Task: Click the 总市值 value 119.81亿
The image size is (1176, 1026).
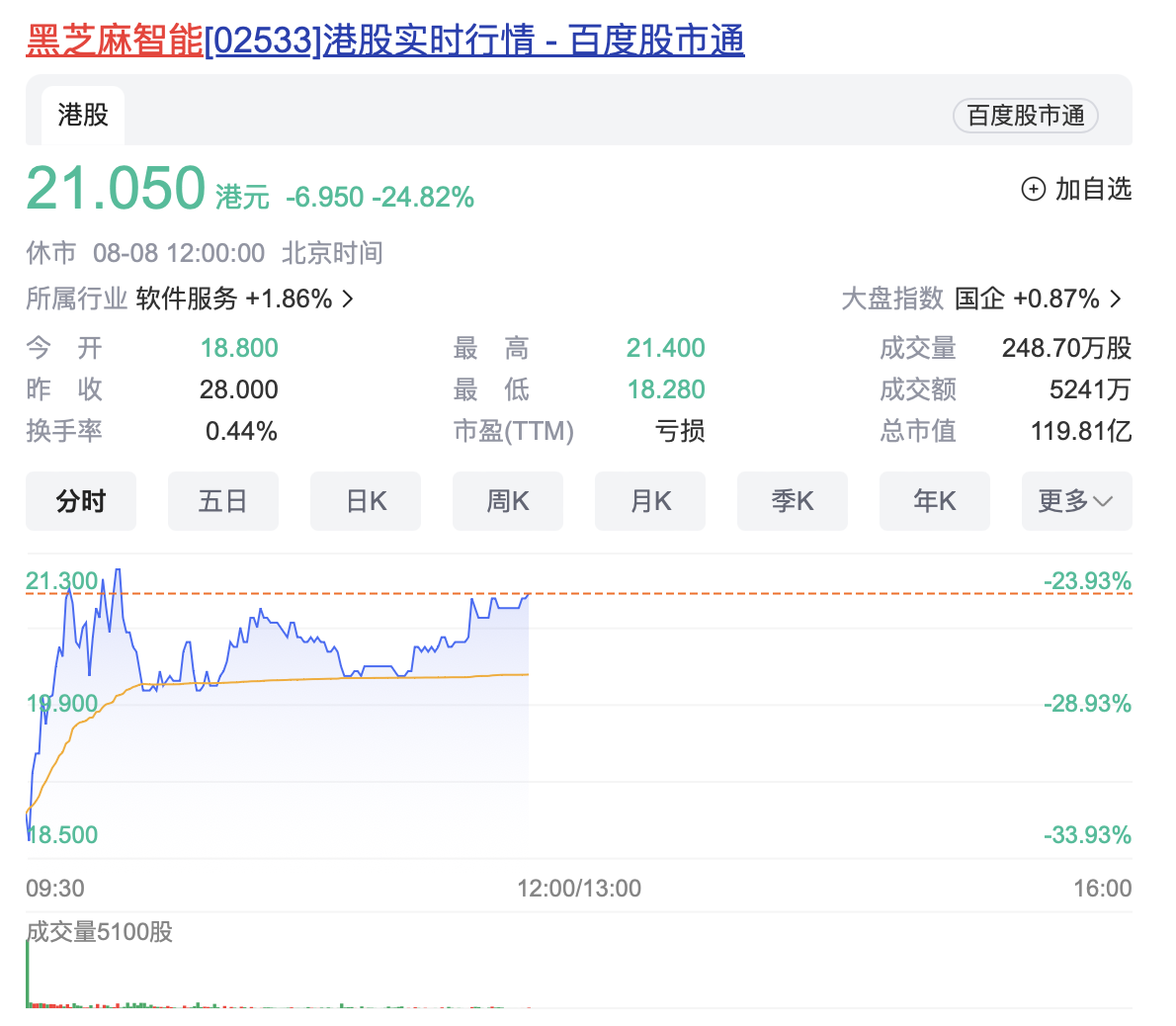Action: tap(1081, 431)
